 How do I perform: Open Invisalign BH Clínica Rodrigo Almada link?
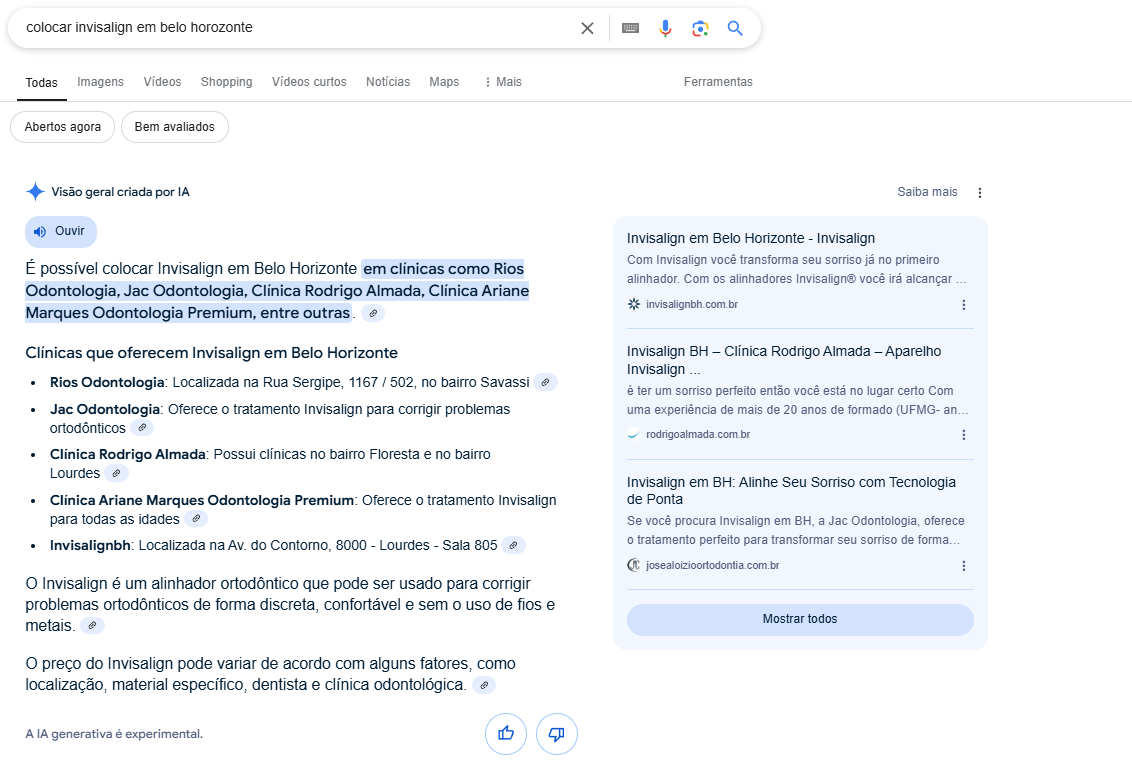pos(784,360)
